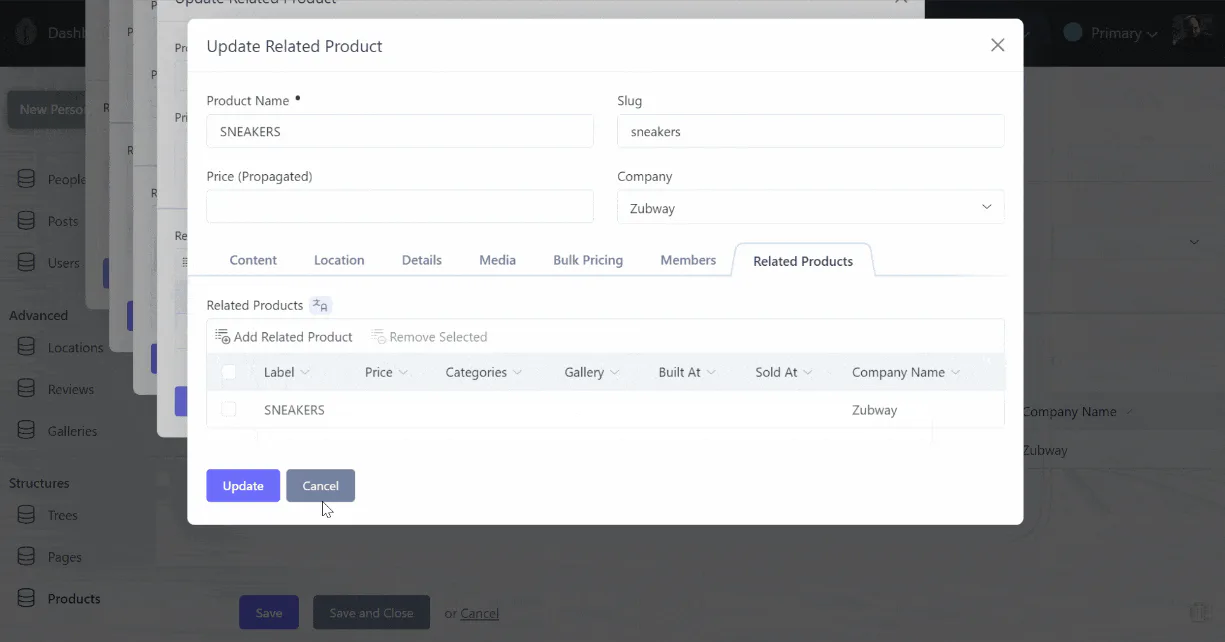Open Users database icon in sidebar
1225x642 pixels.
(28, 263)
